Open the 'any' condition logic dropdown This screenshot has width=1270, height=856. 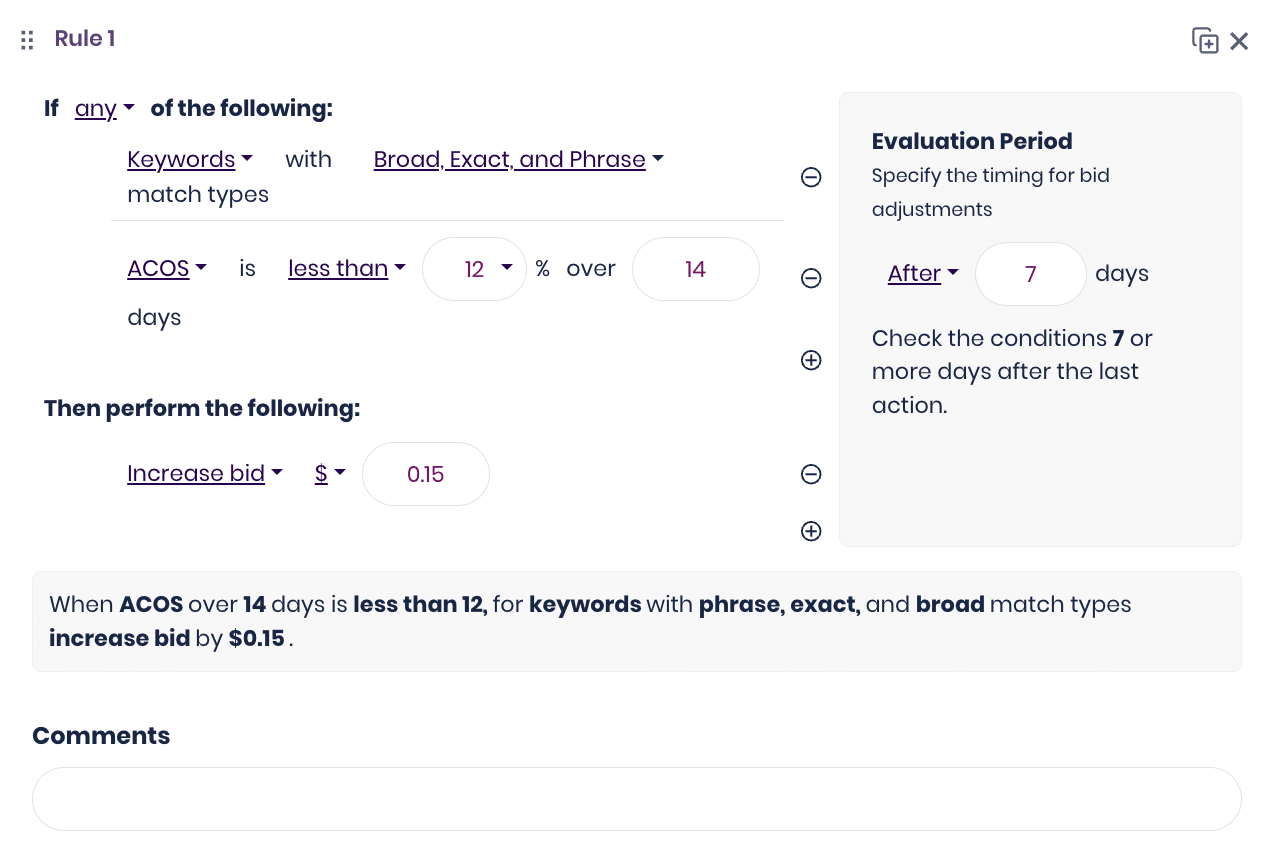click(105, 108)
